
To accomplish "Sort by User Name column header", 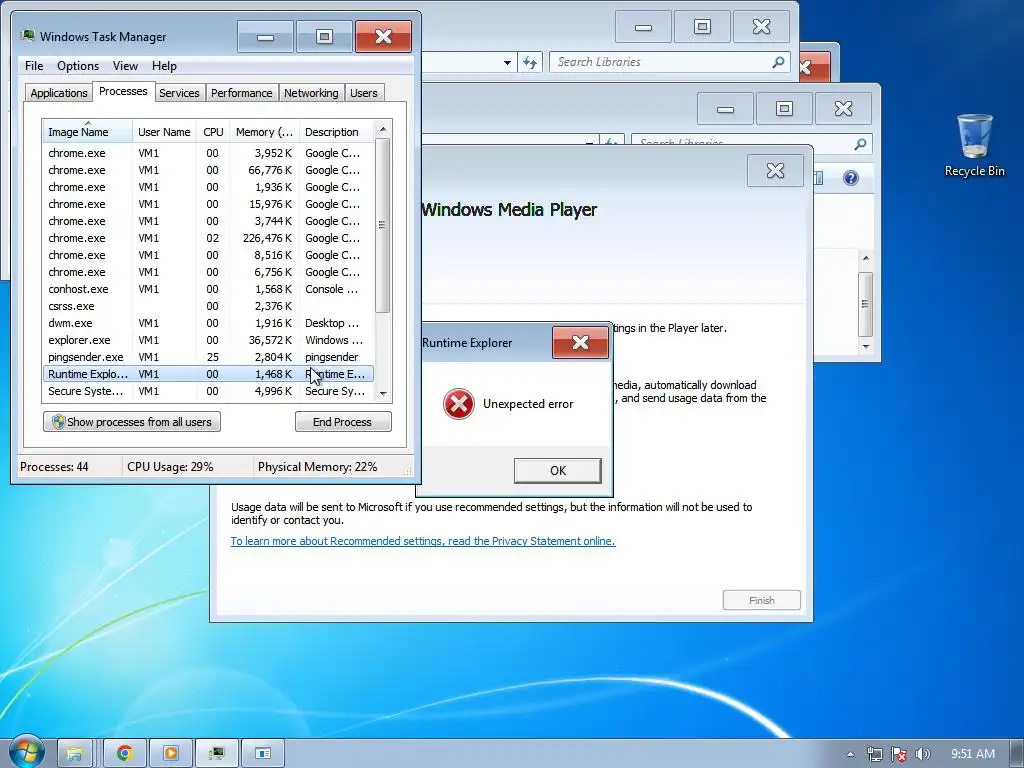I will [x=164, y=132].
